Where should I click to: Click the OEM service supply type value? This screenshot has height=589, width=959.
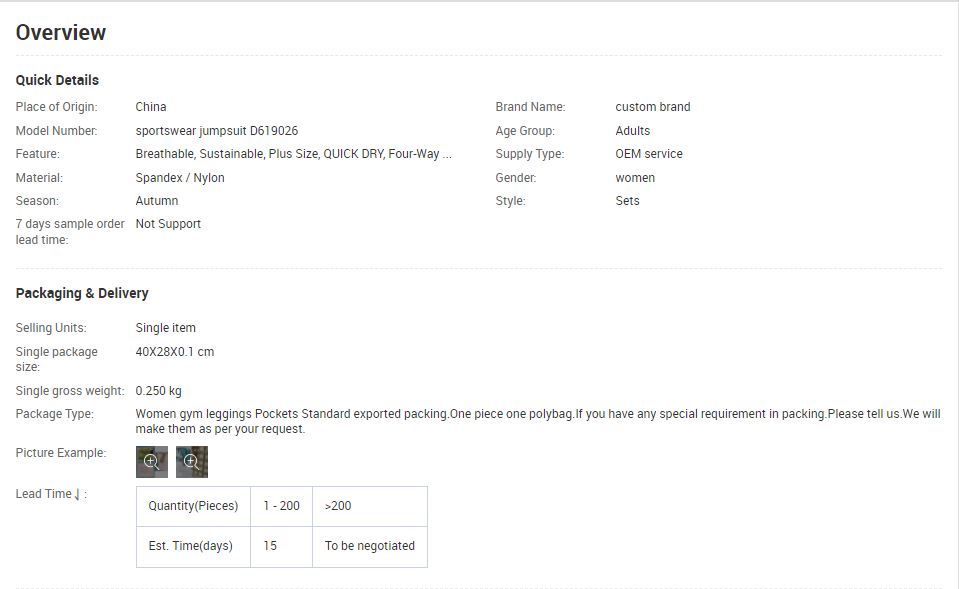tap(649, 154)
